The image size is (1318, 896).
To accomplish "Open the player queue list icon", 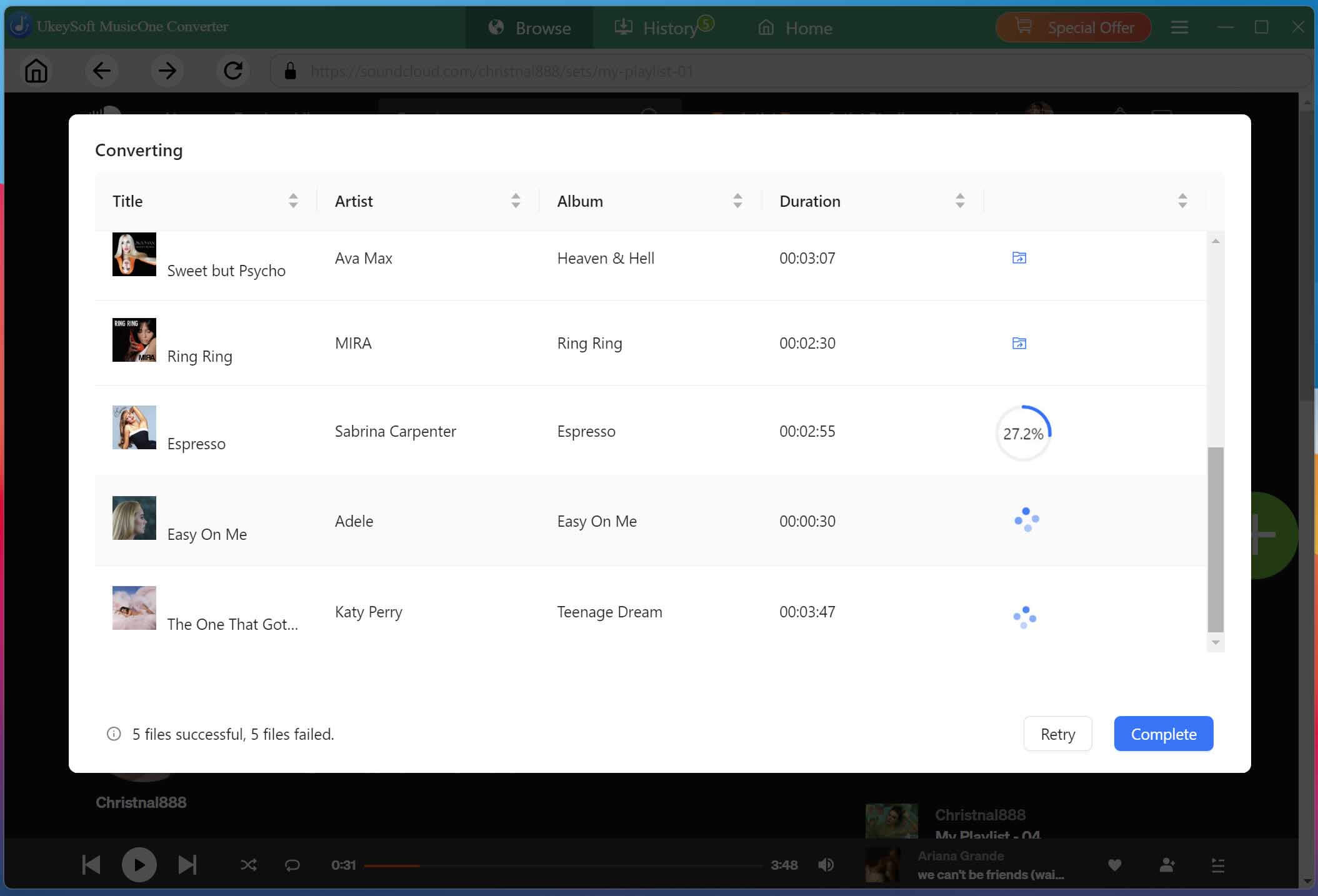I will [1217, 865].
